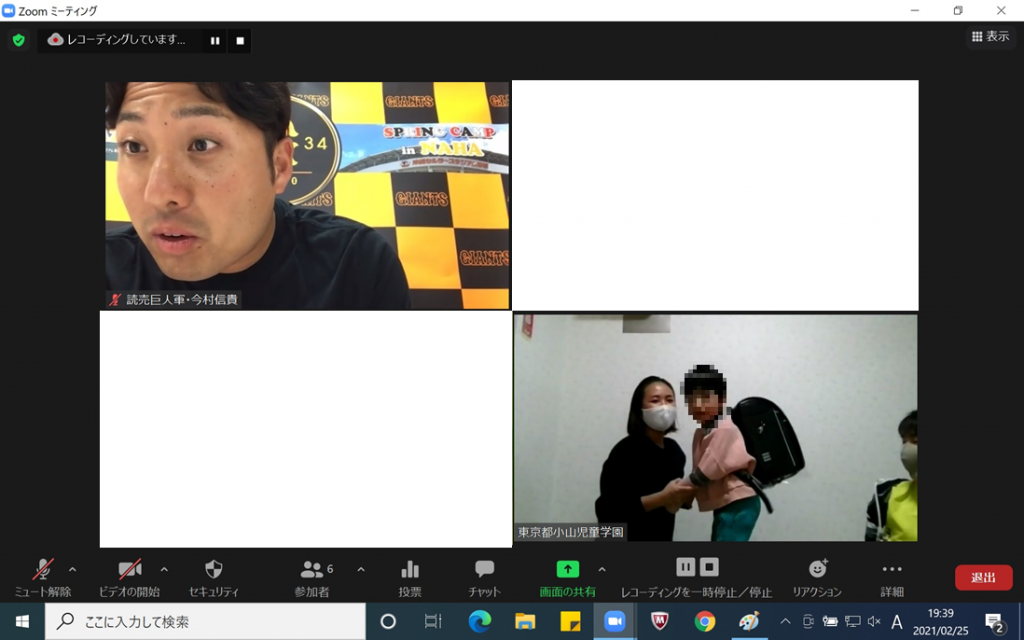The width and height of the screenshot is (1024, 640).
Task: Unmute microphone with ミュート解除
Action: click(43, 579)
